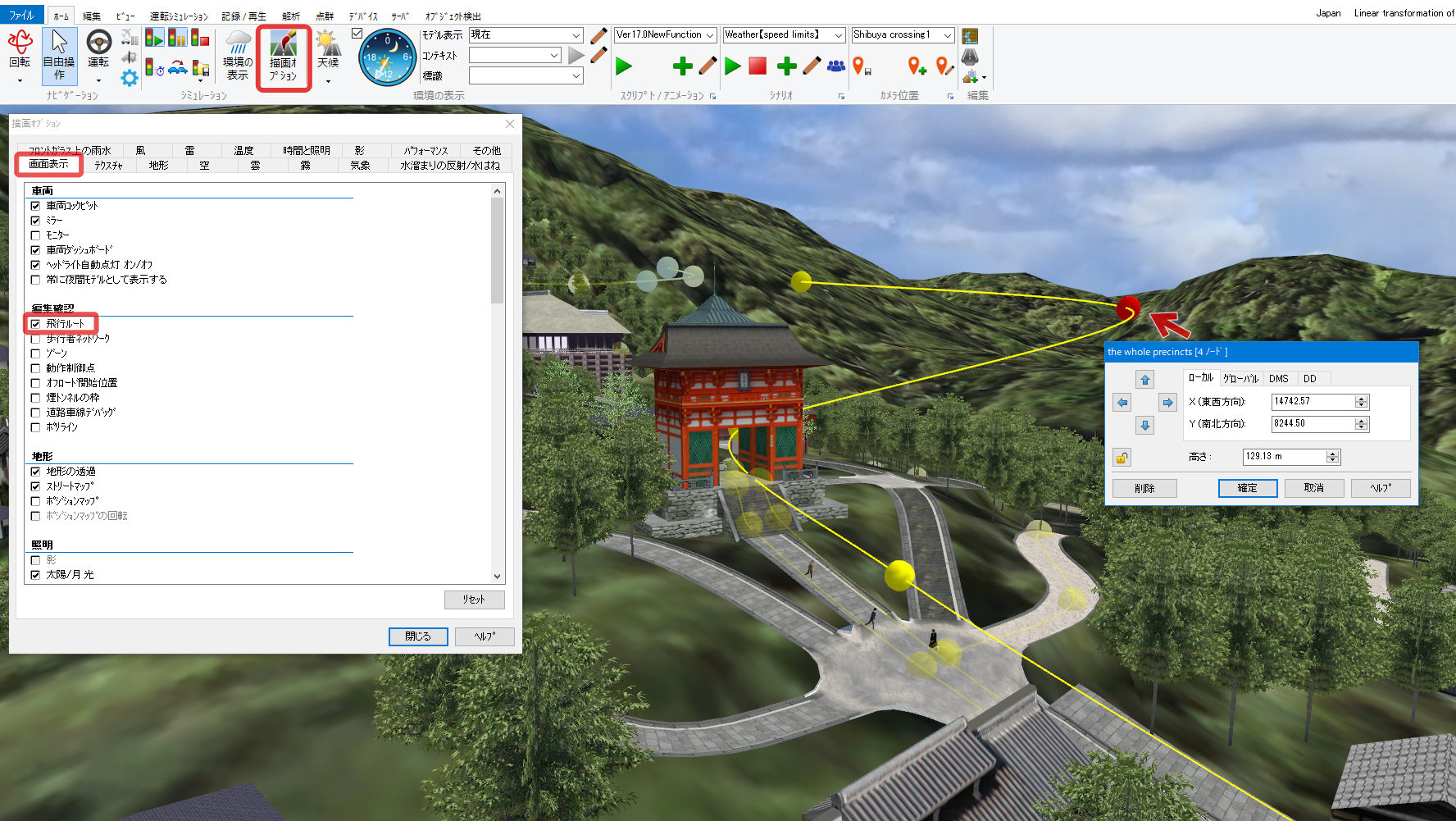Open the 編集 ribbon tab
This screenshot has height=821, width=1456.
click(x=91, y=16)
